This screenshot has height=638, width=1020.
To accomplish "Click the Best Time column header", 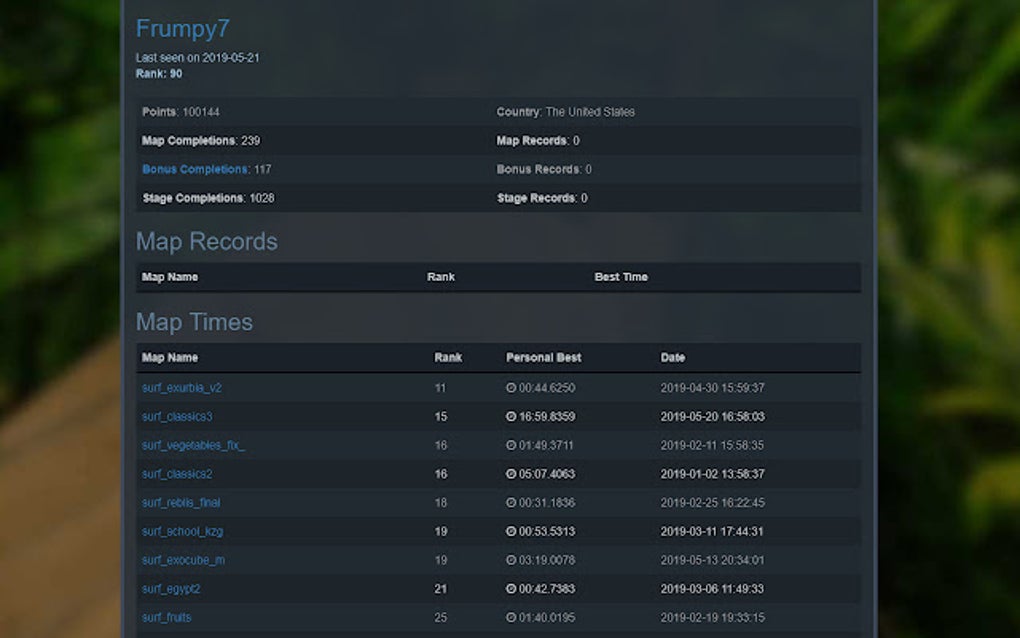I will 621,277.
